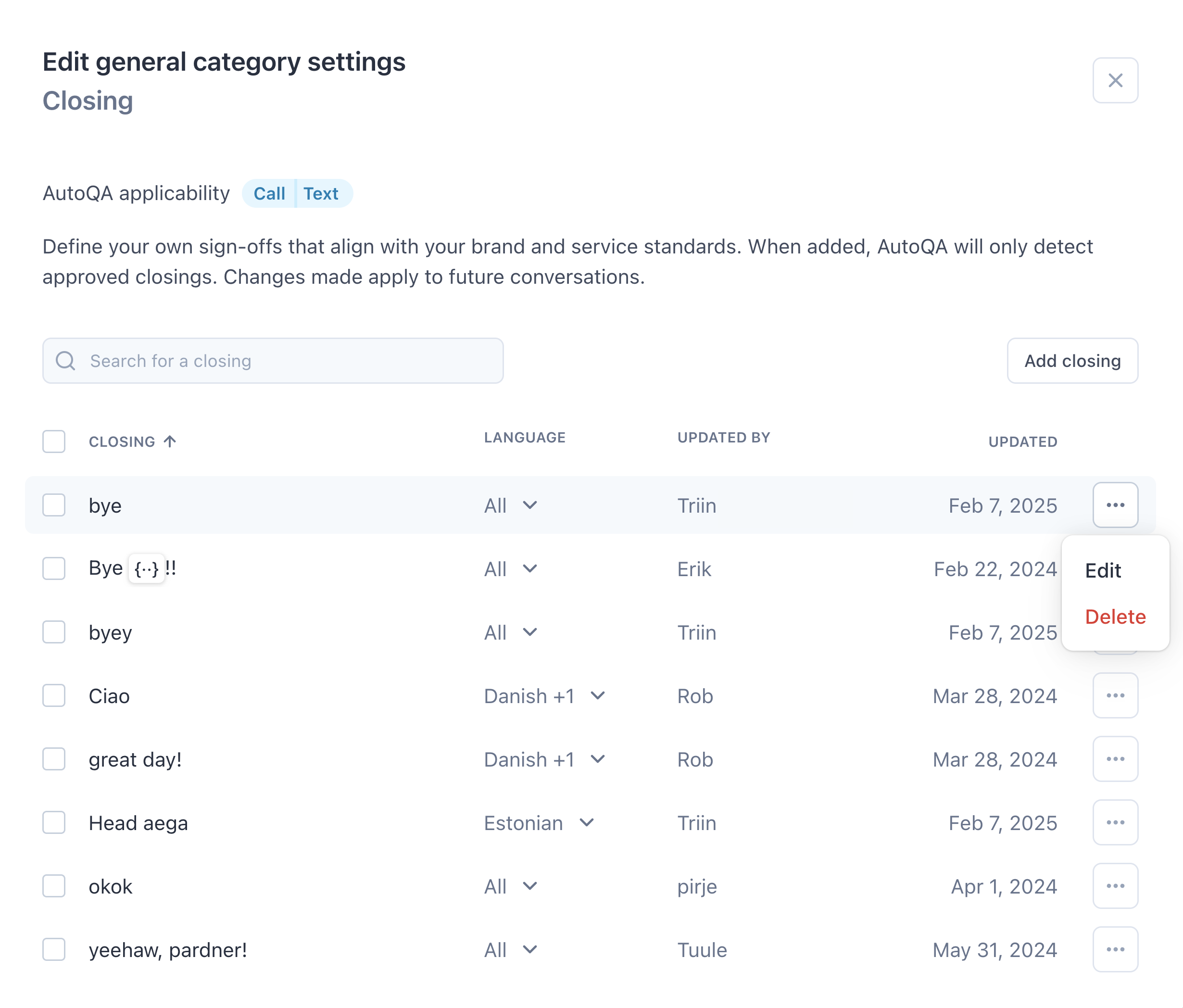Open the three-dot menu for the Ciao row
The height and width of the screenshot is (1008, 1183).
1115,695
